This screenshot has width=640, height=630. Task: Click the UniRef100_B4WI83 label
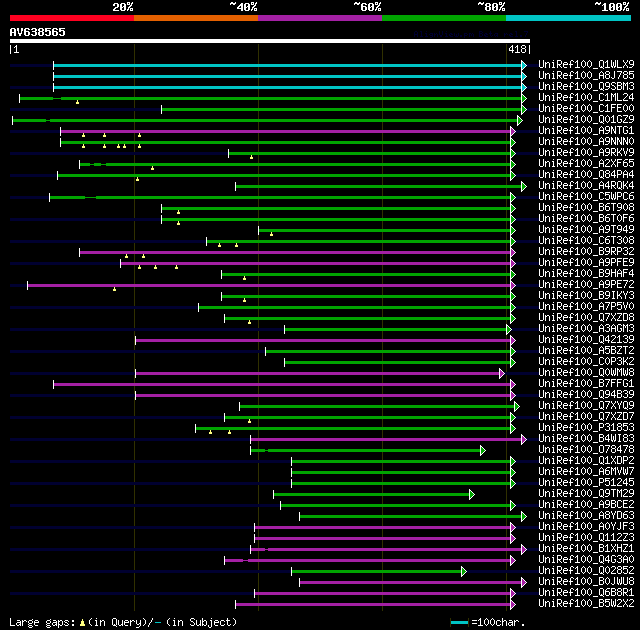point(586,439)
